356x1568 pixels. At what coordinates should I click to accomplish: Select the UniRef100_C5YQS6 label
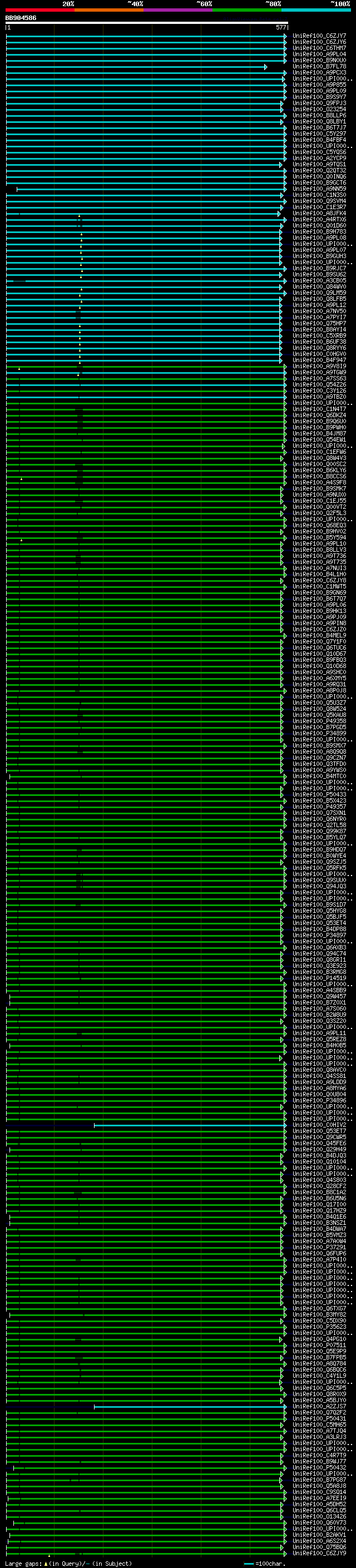click(x=319, y=152)
